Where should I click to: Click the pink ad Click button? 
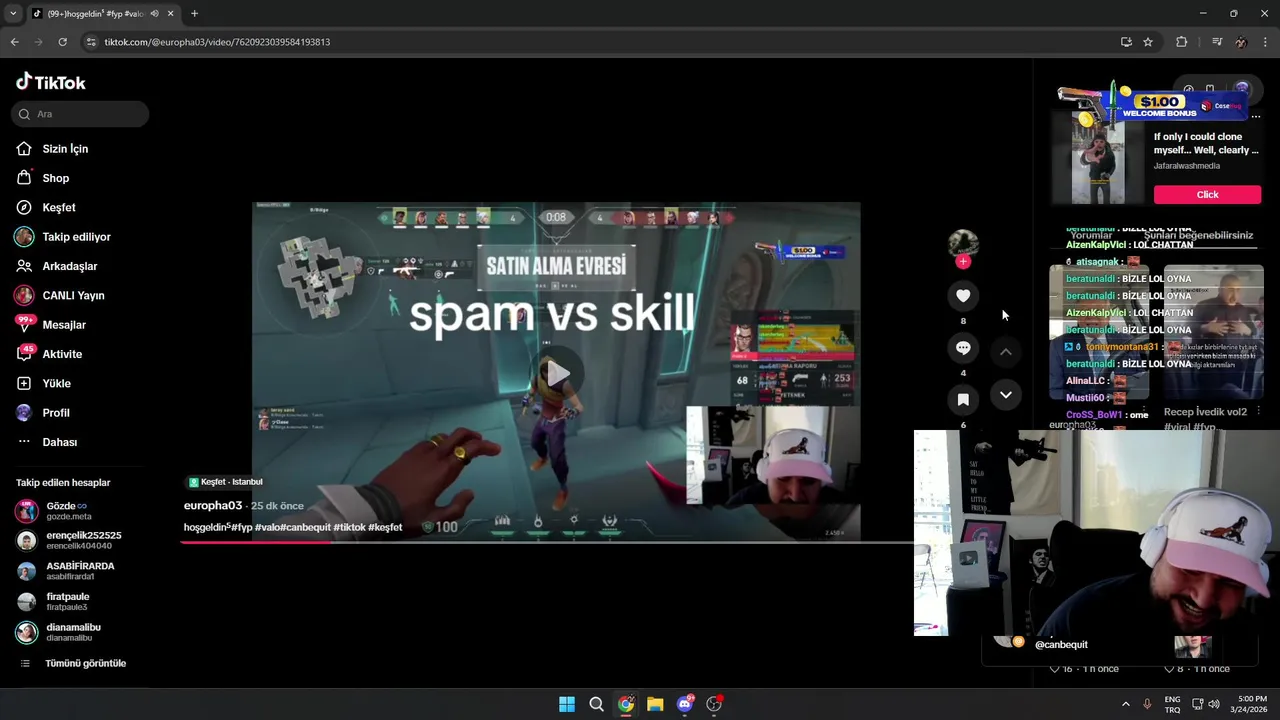(1207, 195)
